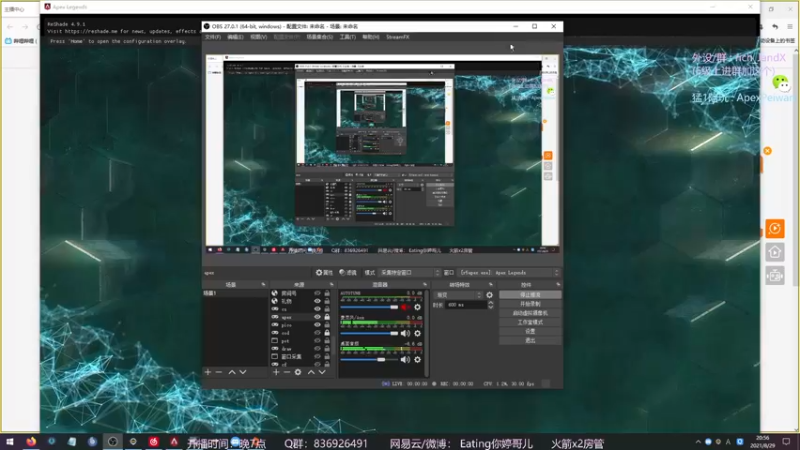Increase transition duration with up arrow

491,303
